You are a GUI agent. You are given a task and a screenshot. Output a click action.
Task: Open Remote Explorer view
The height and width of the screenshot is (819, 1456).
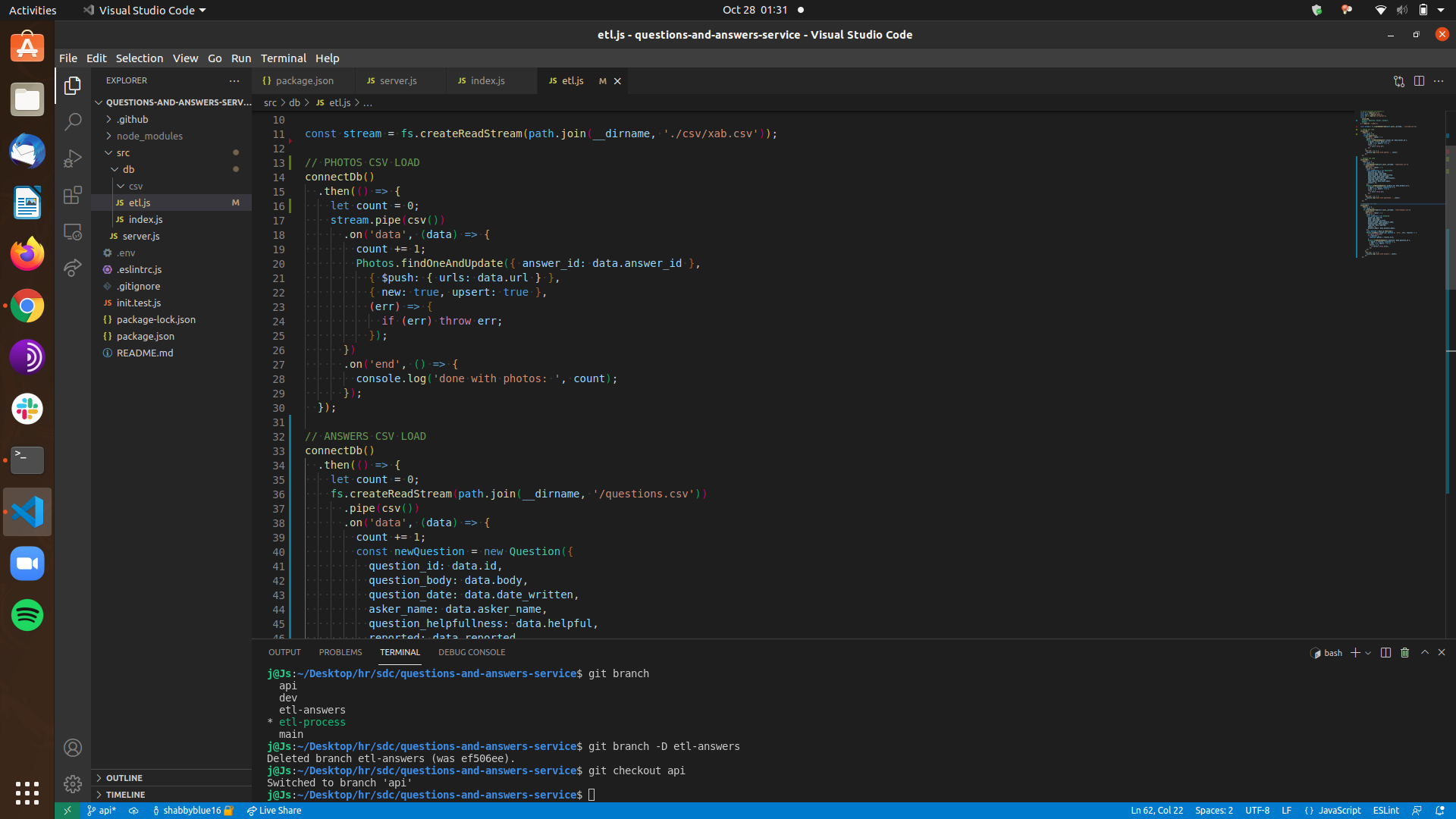[x=73, y=231]
